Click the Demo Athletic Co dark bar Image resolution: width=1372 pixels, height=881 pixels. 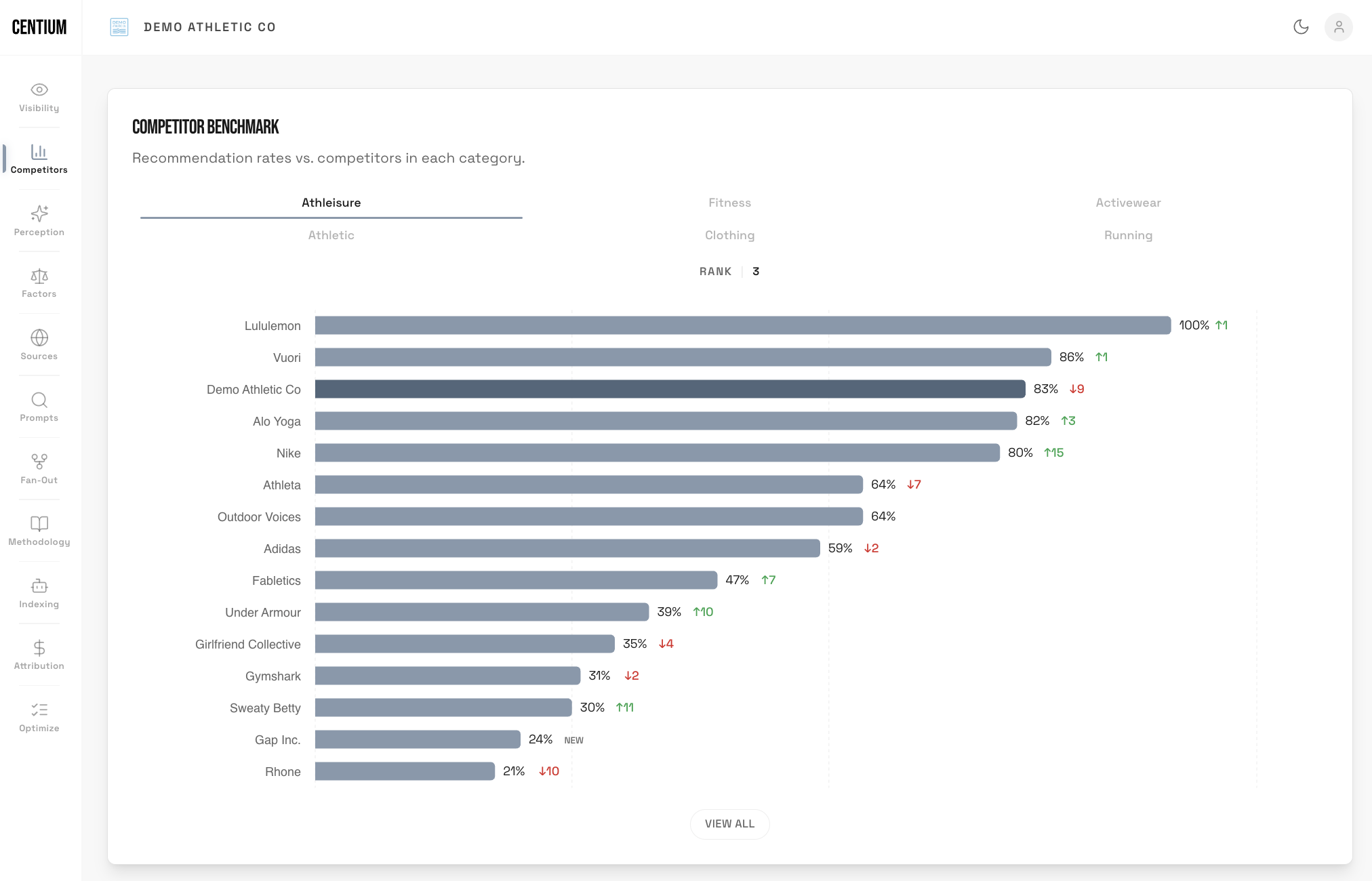(x=670, y=389)
